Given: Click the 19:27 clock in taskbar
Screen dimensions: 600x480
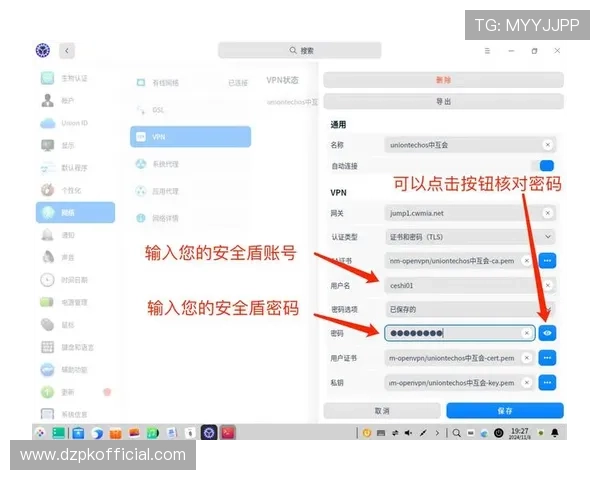Looking at the screenshot, I should tap(519, 433).
